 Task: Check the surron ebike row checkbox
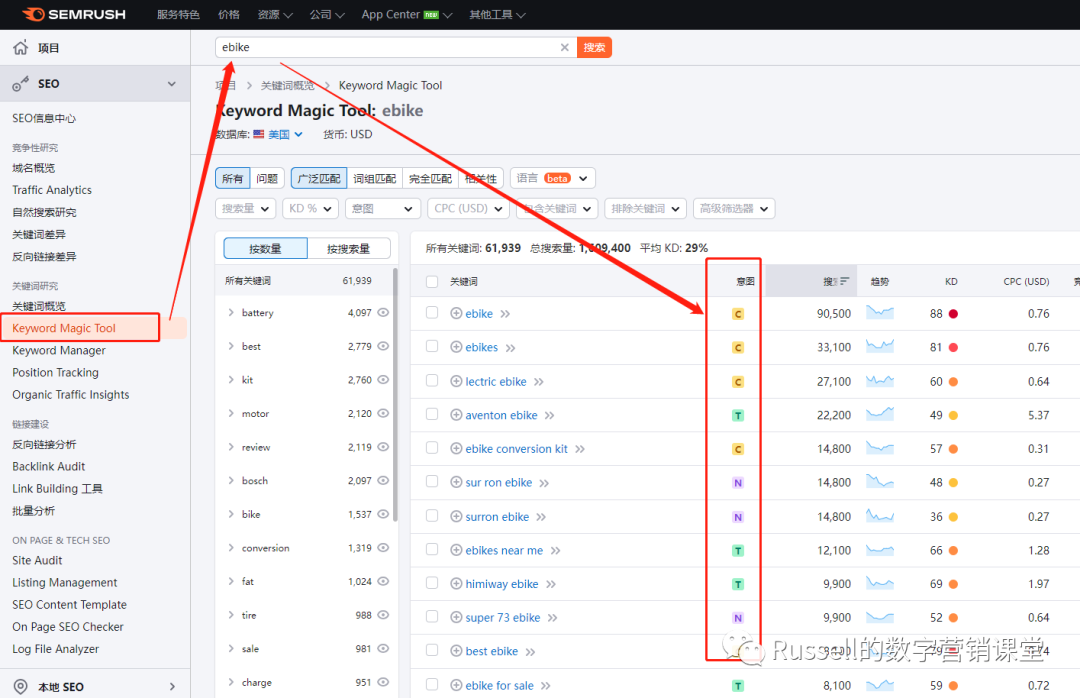[x=432, y=515]
